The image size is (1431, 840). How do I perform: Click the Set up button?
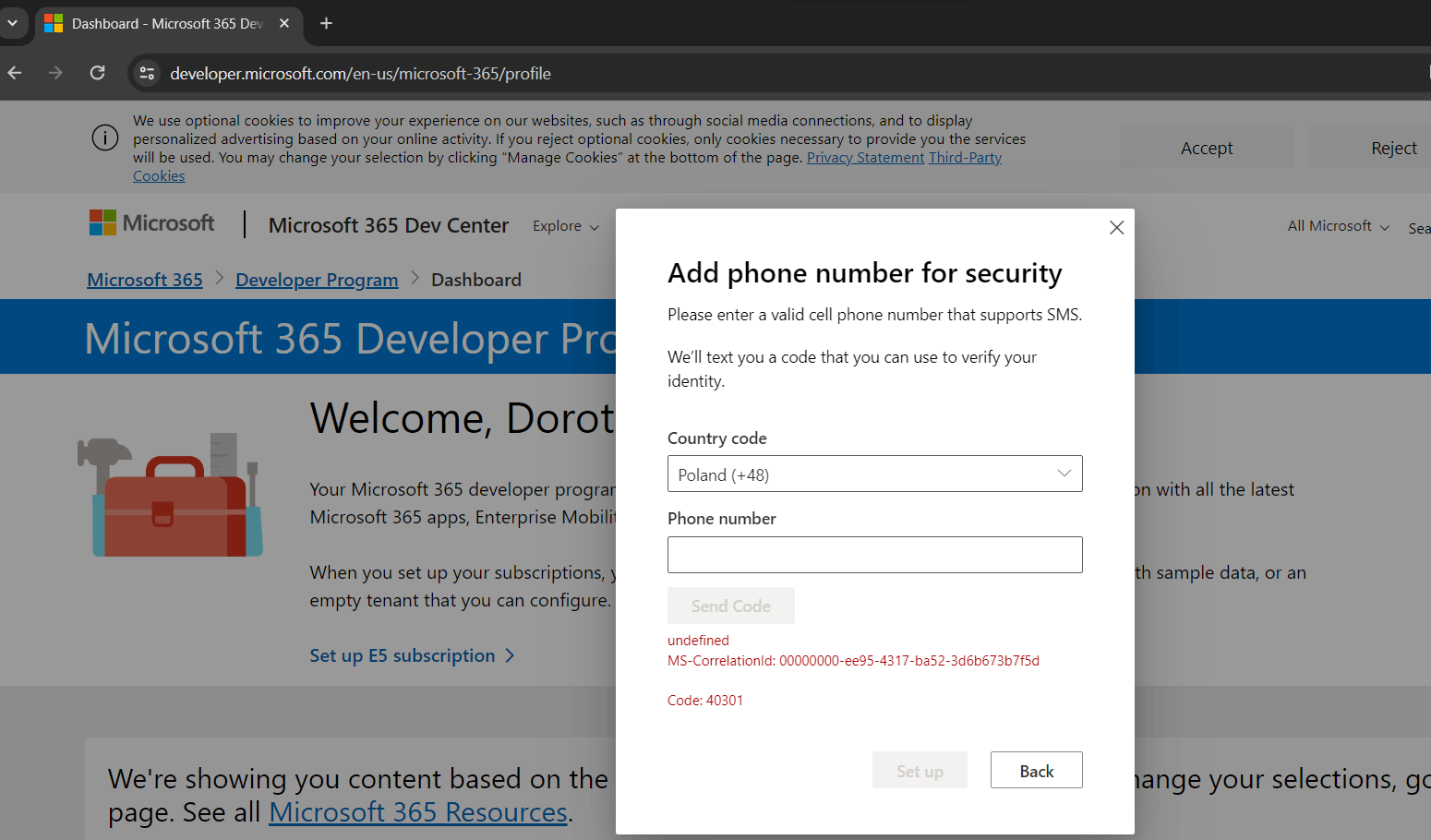tap(920, 770)
